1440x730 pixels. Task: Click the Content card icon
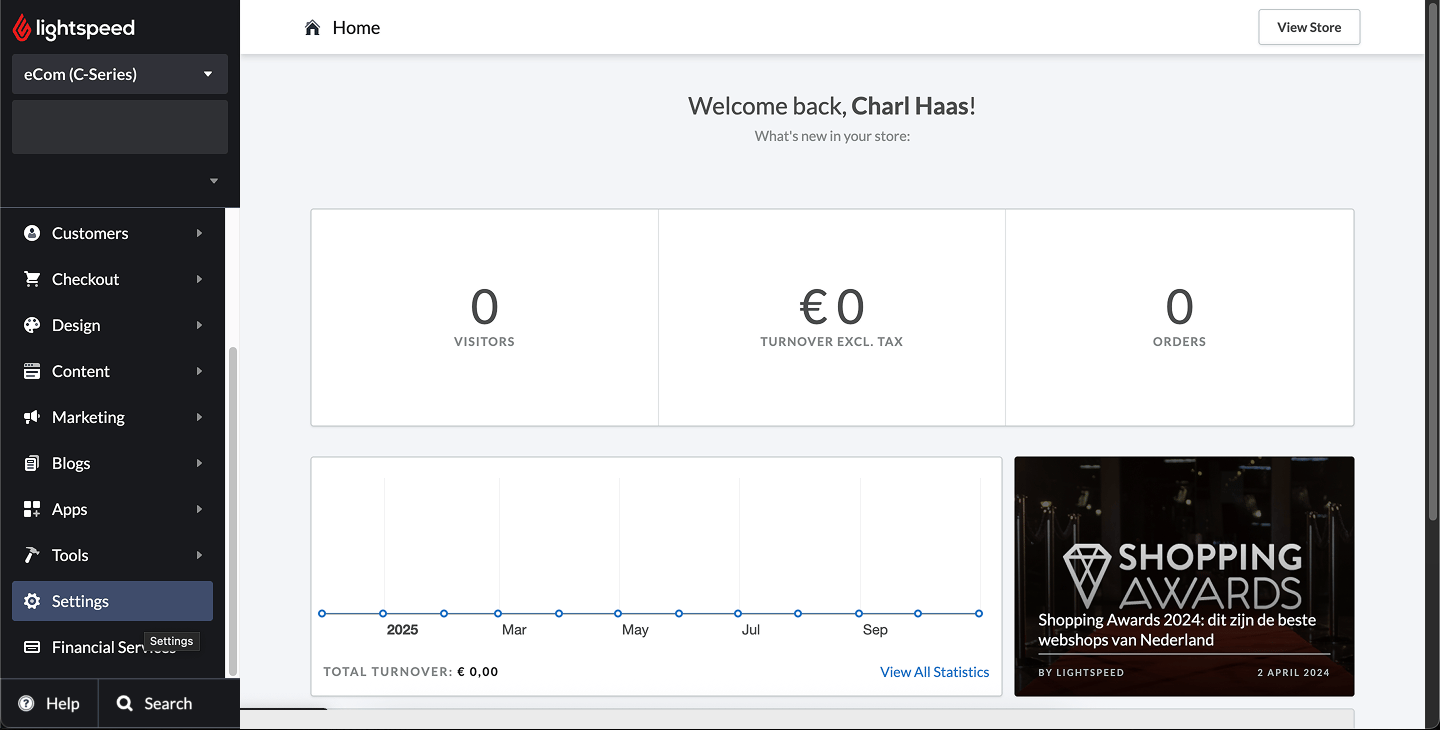[x=32, y=371]
